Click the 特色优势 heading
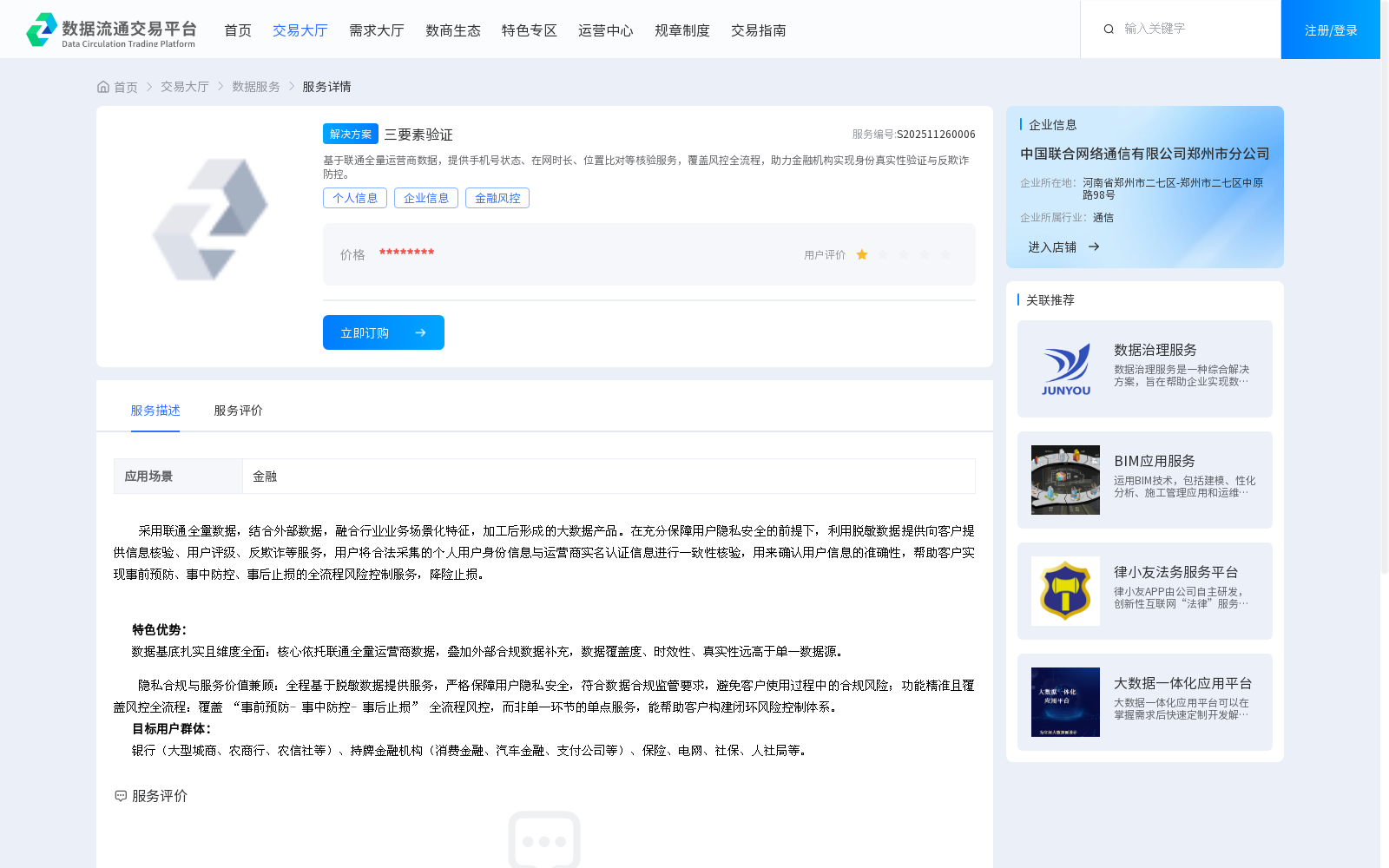 pos(159,629)
